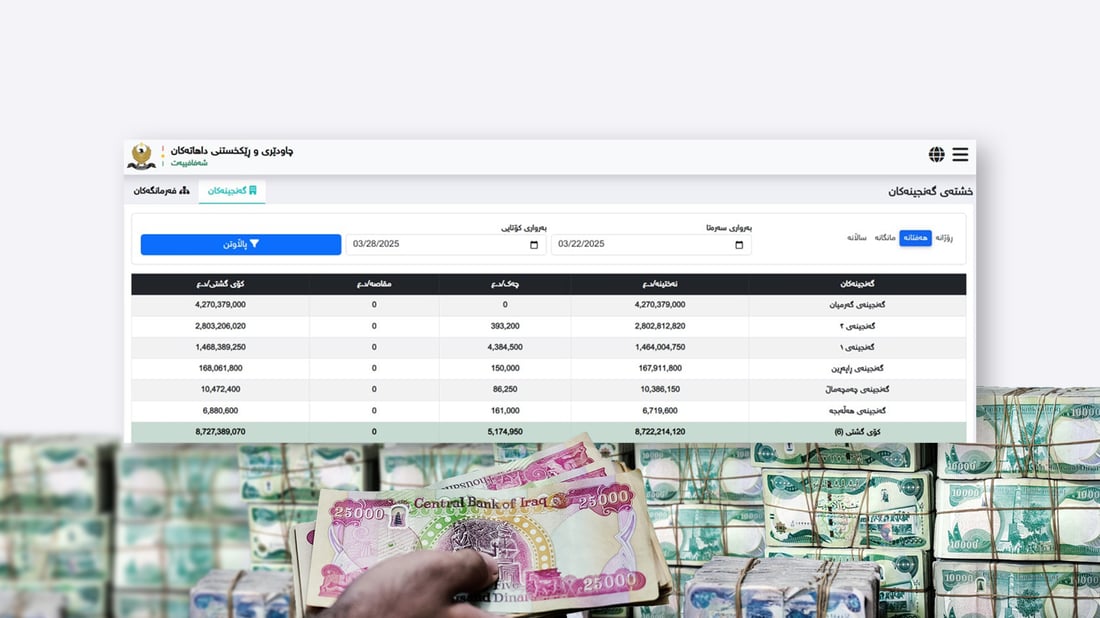Select the هەفتانە (weekly) period option

click(x=915, y=238)
